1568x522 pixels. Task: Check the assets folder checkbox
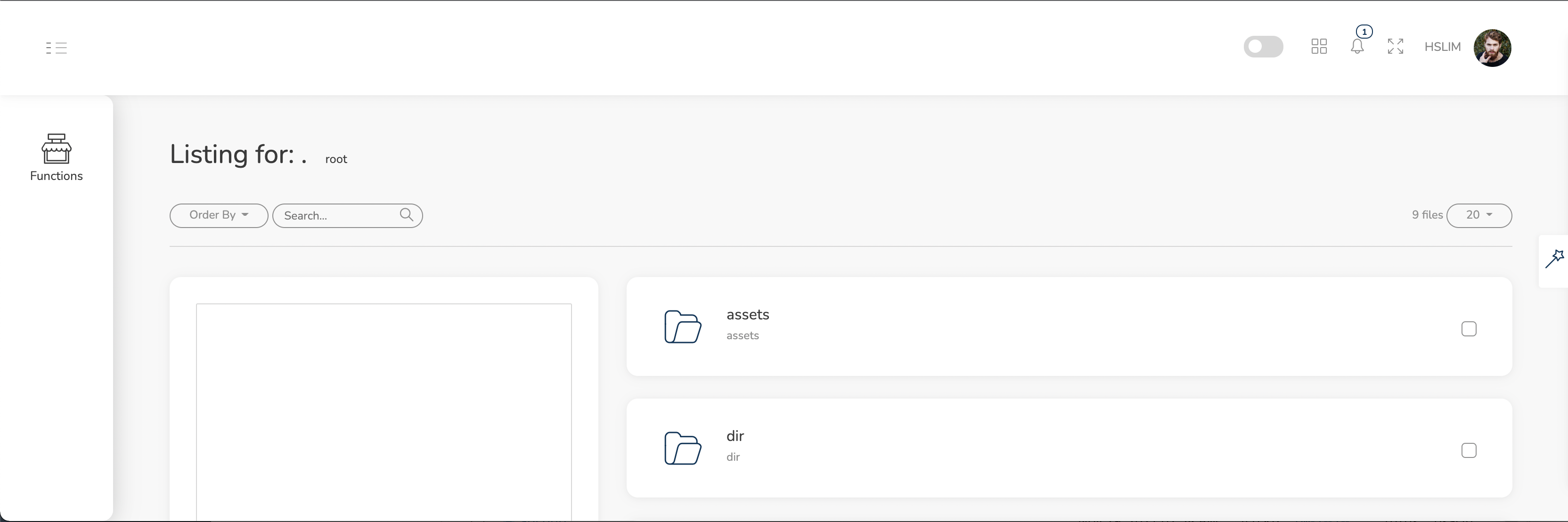click(1469, 329)
